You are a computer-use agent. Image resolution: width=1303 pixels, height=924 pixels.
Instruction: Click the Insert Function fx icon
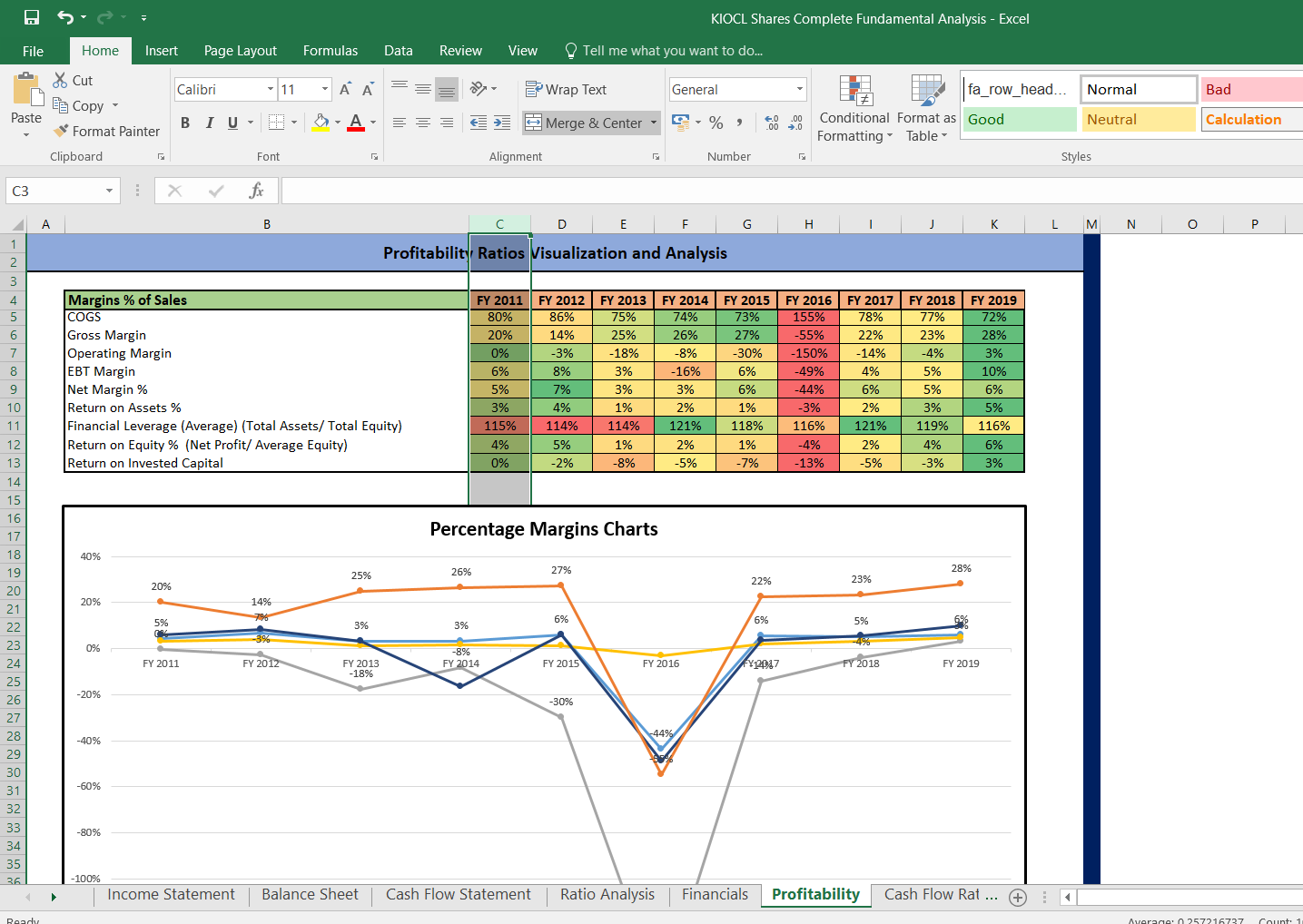(257, 191)
